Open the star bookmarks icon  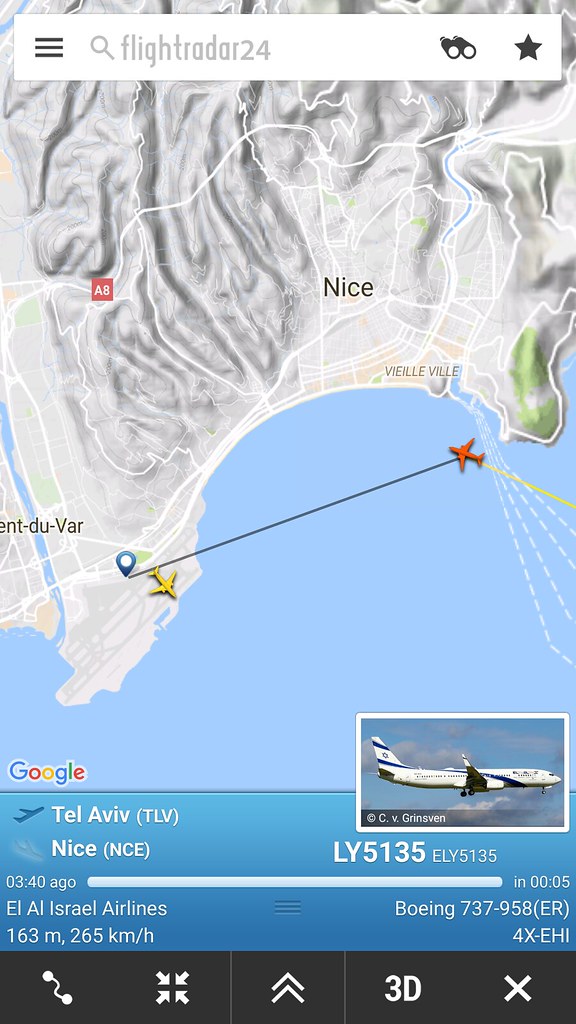tap(528, 48)
